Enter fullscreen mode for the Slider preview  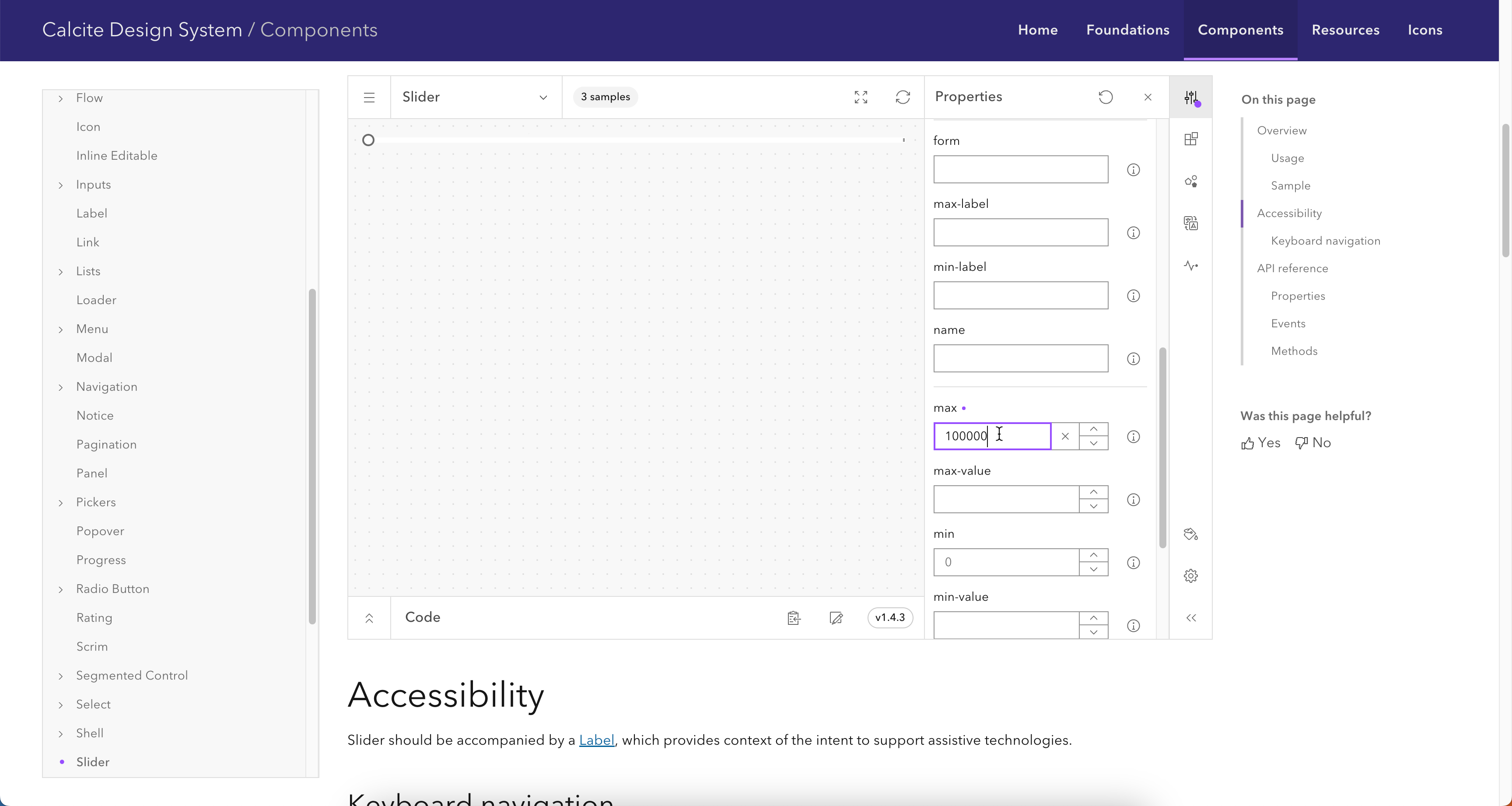[x=861, y=97]
